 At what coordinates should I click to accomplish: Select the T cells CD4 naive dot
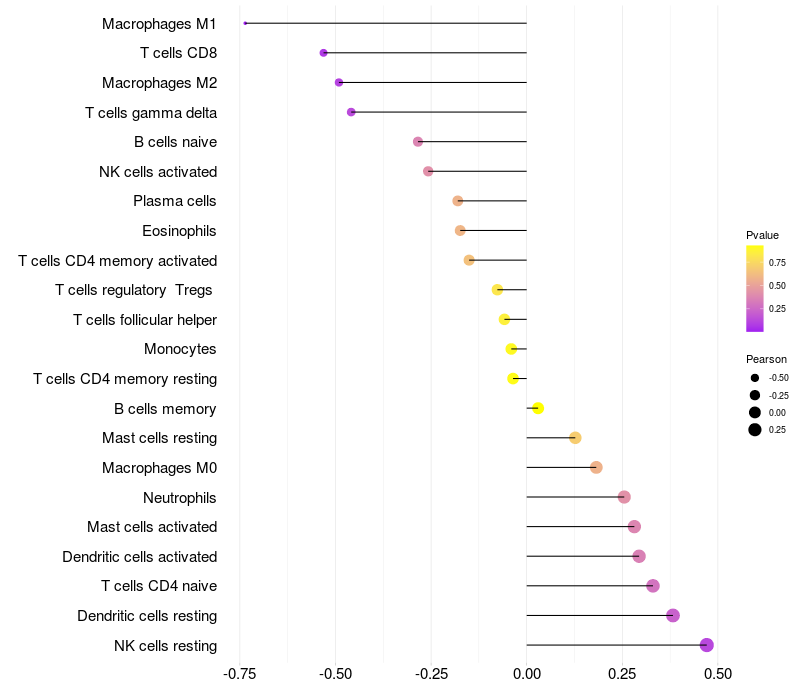[653, 586]
